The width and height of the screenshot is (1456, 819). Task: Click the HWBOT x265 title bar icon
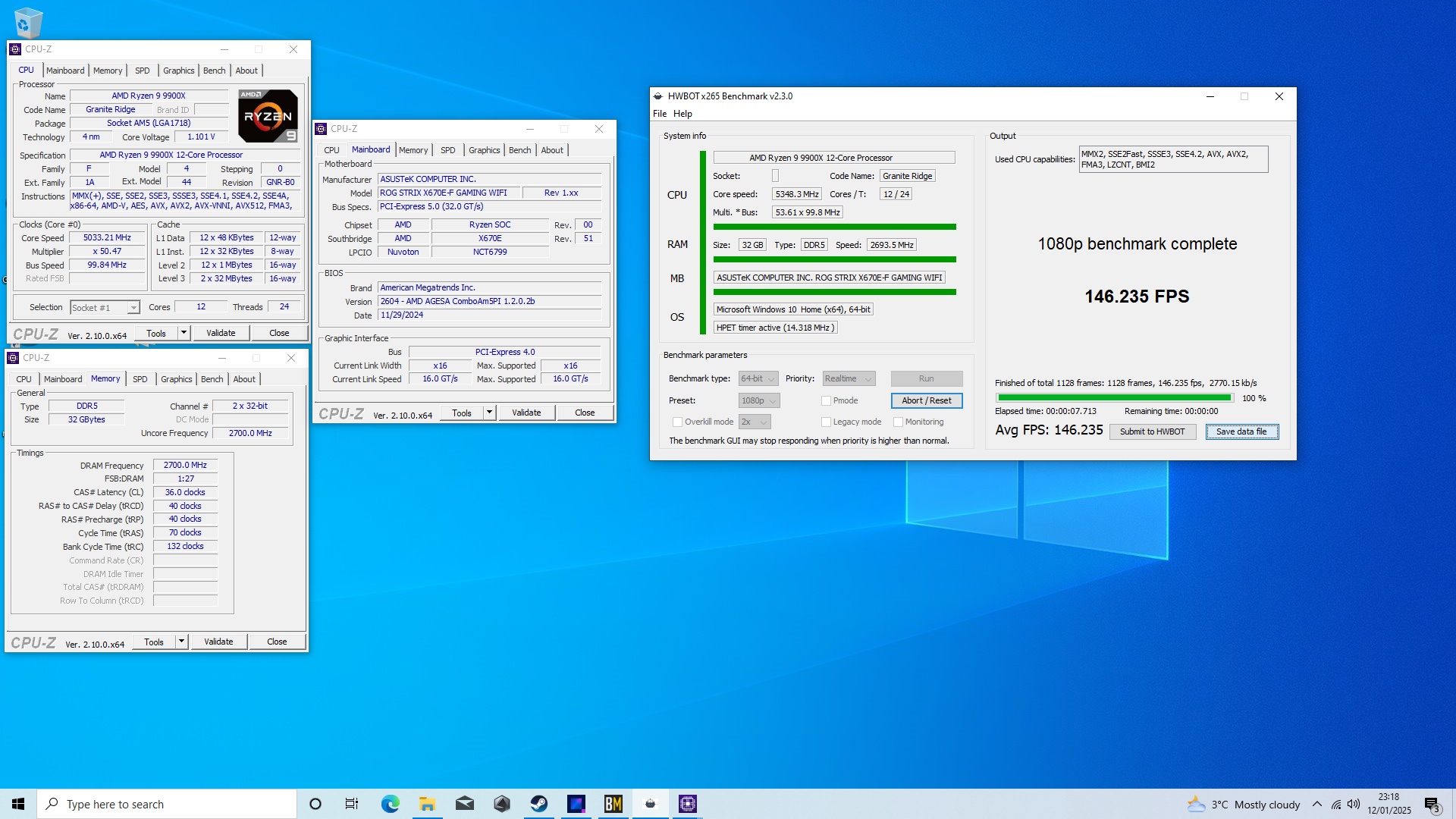click(658, 96)
